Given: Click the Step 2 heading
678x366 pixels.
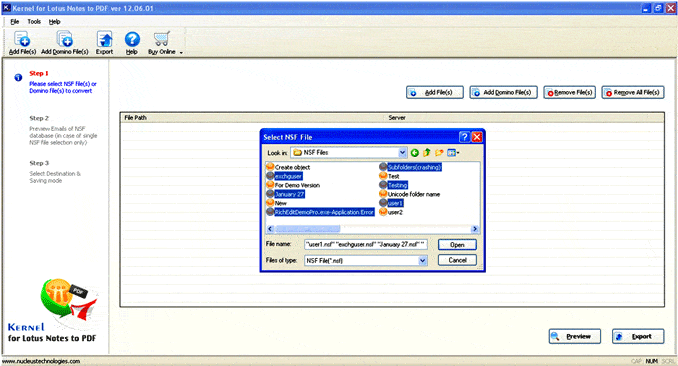Looking at the screenshot, I should tap(39, 118).
